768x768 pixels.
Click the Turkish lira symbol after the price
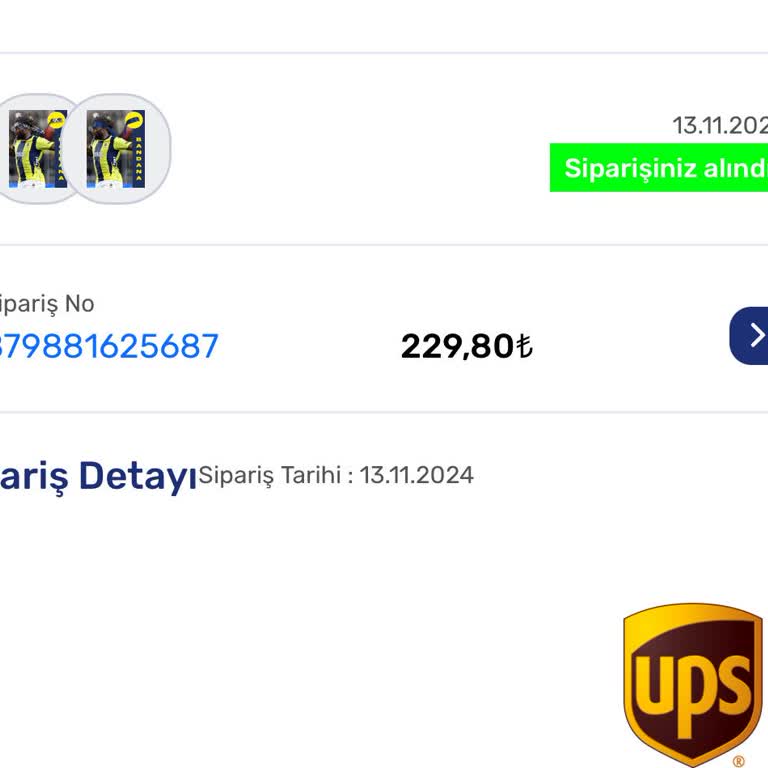pos(524,347)
